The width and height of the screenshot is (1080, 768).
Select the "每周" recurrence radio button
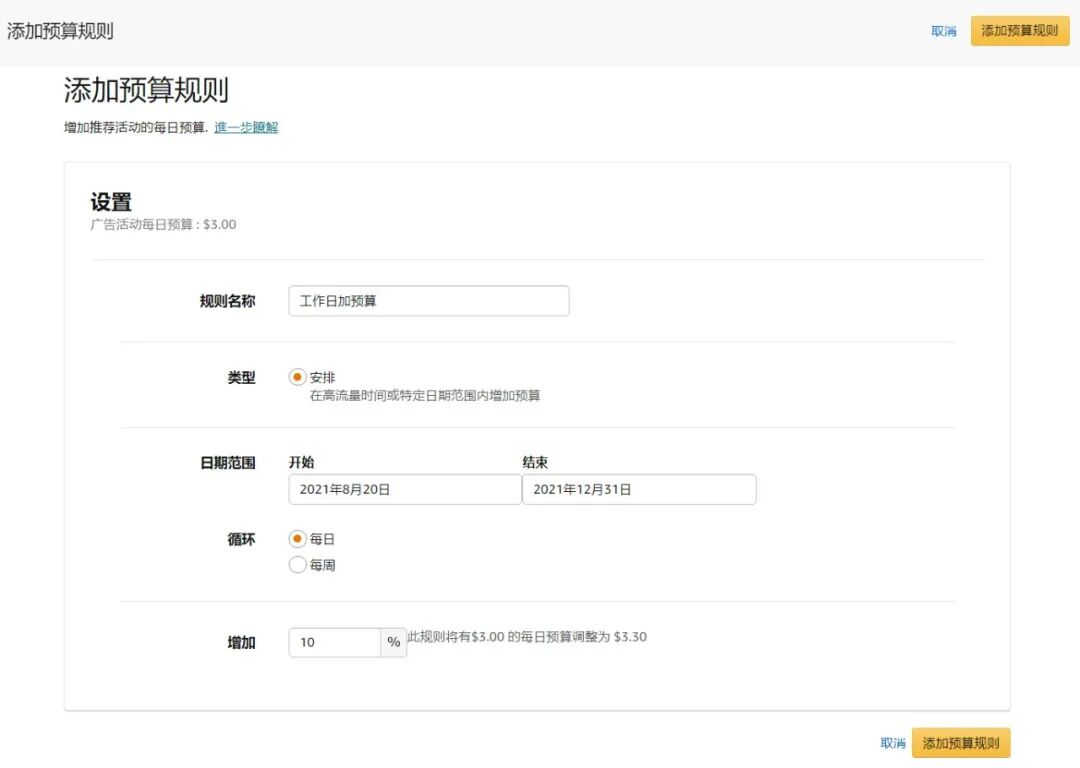[x=298, y=564]
